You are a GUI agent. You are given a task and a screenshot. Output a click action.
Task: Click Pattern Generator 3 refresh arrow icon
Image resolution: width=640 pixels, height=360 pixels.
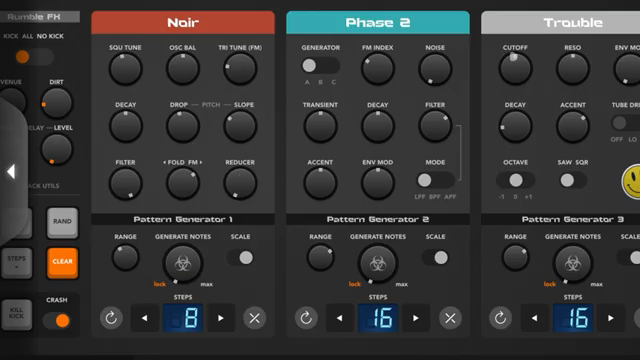tap(500, 318)
